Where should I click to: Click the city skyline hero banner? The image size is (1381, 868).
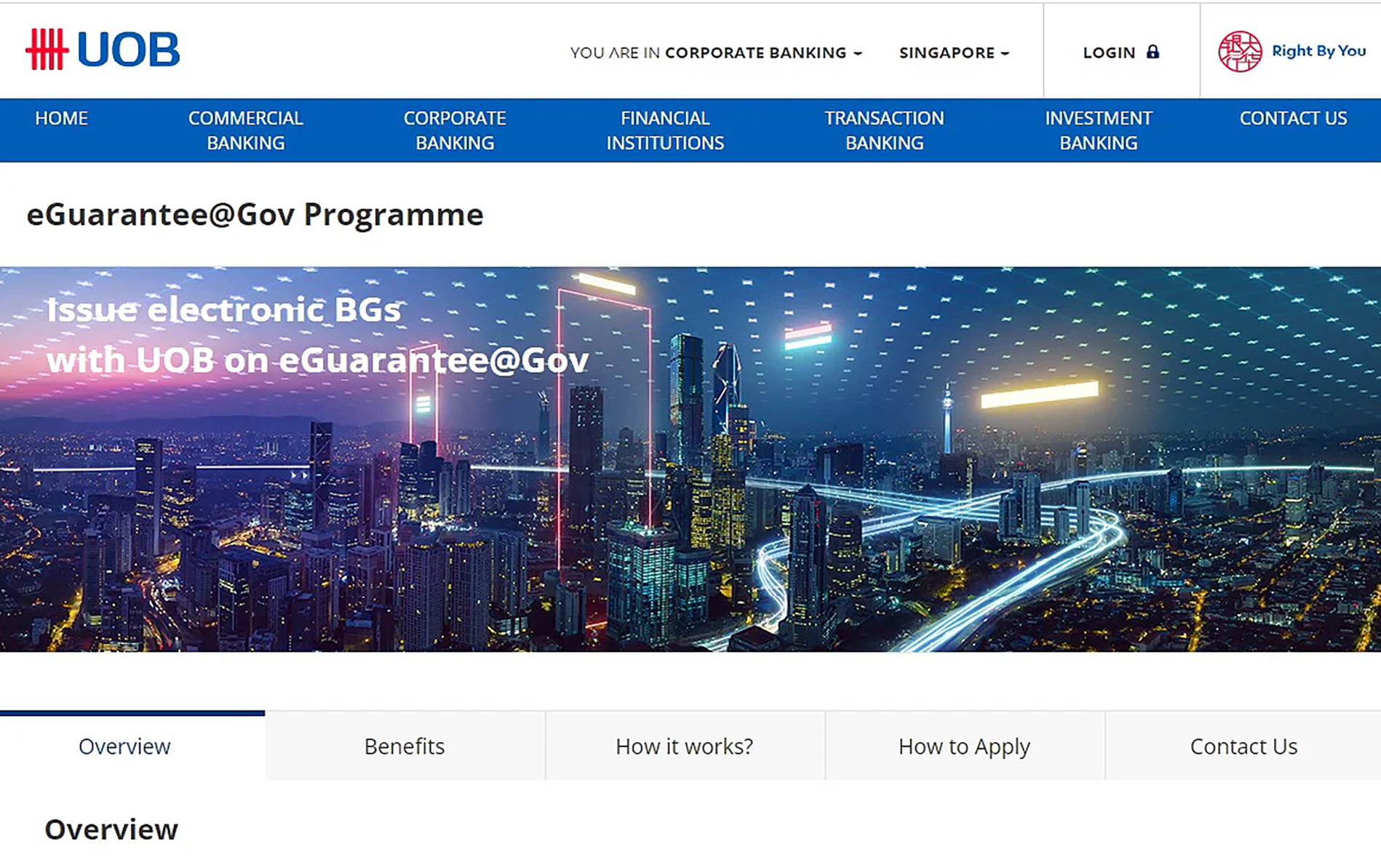coord(690,459)
